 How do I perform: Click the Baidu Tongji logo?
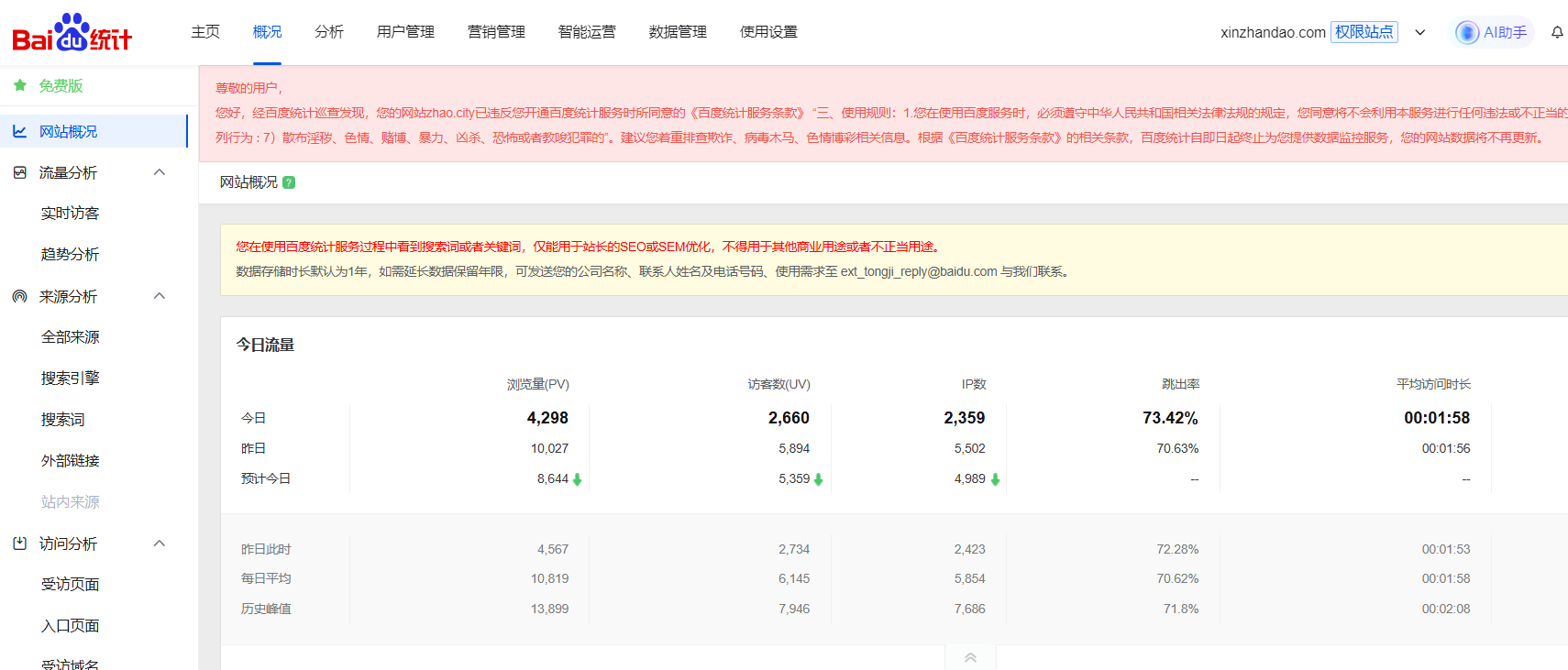(x=72, y=33)
